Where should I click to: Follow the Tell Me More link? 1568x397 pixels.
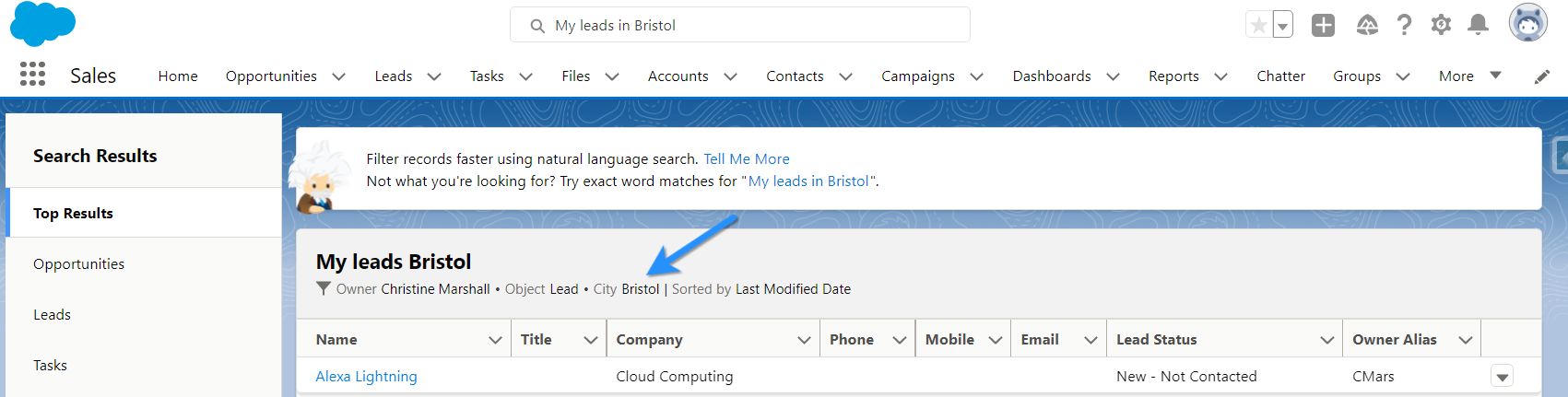click(746, 158)
